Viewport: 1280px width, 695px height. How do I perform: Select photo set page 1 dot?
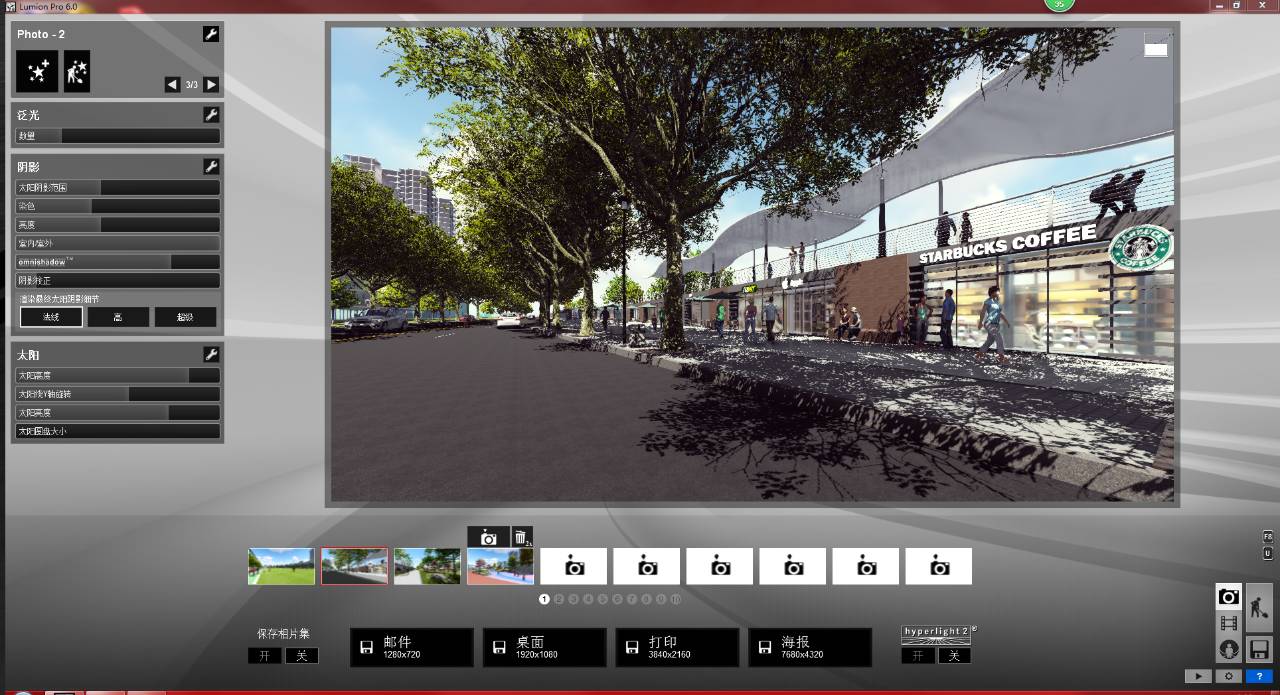[x=544, y=599]
